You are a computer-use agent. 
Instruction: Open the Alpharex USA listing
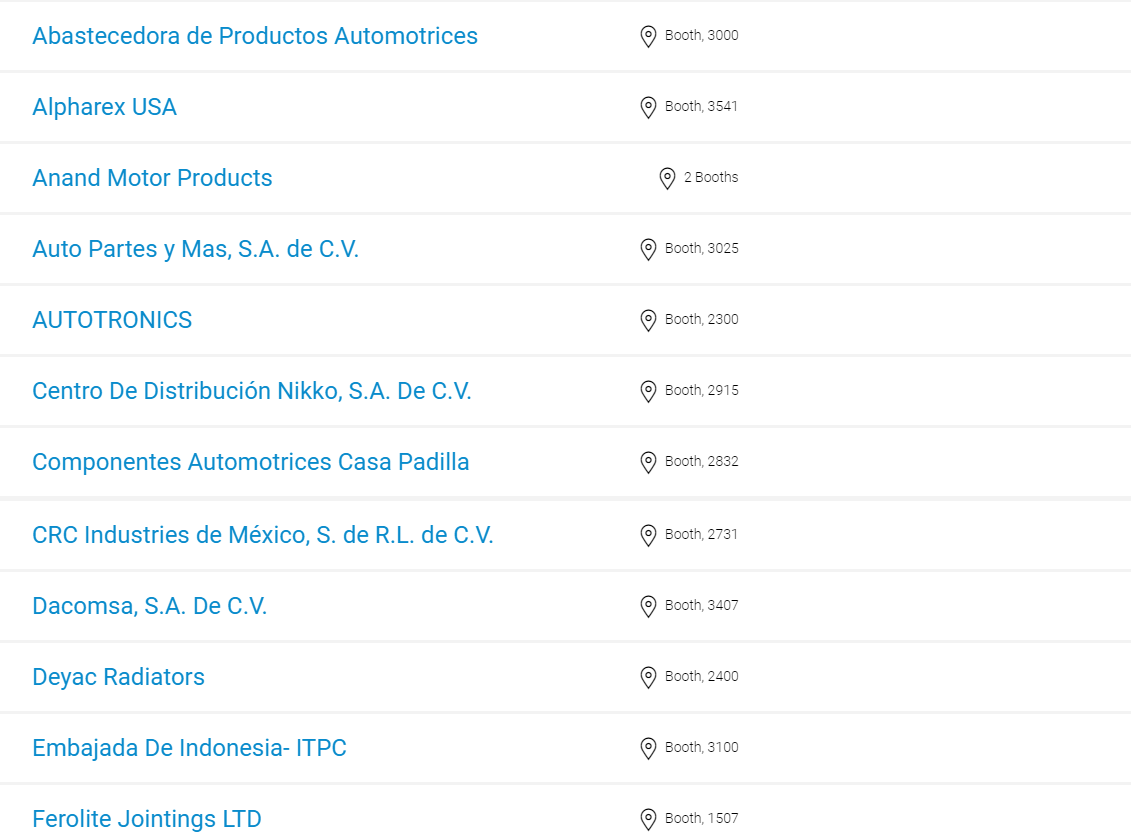pyautogui.click(x=105, y=107)
